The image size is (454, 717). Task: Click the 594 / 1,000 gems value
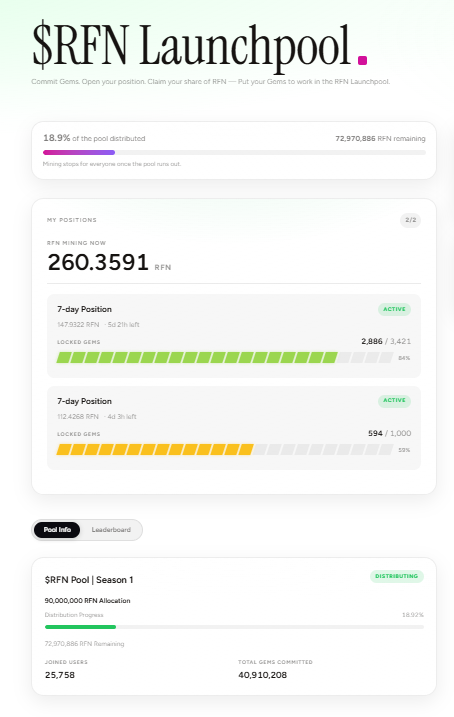tap(390, 433)
